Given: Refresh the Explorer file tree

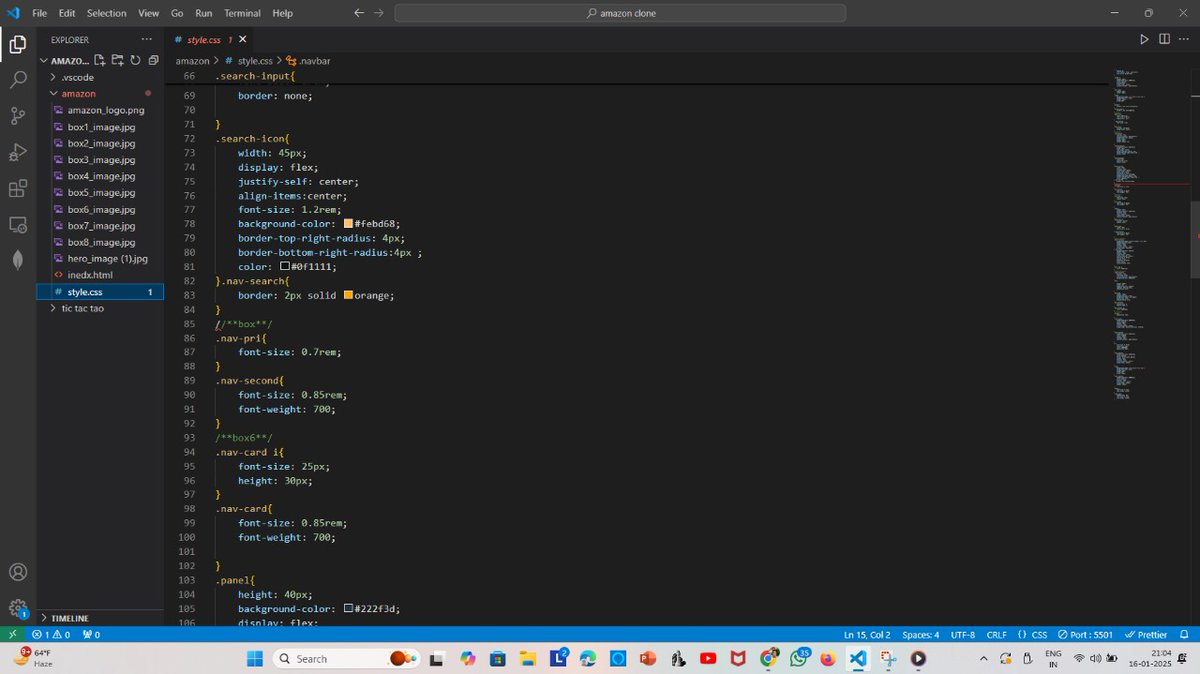Looking at the screenshot, I should coord(135,60).
